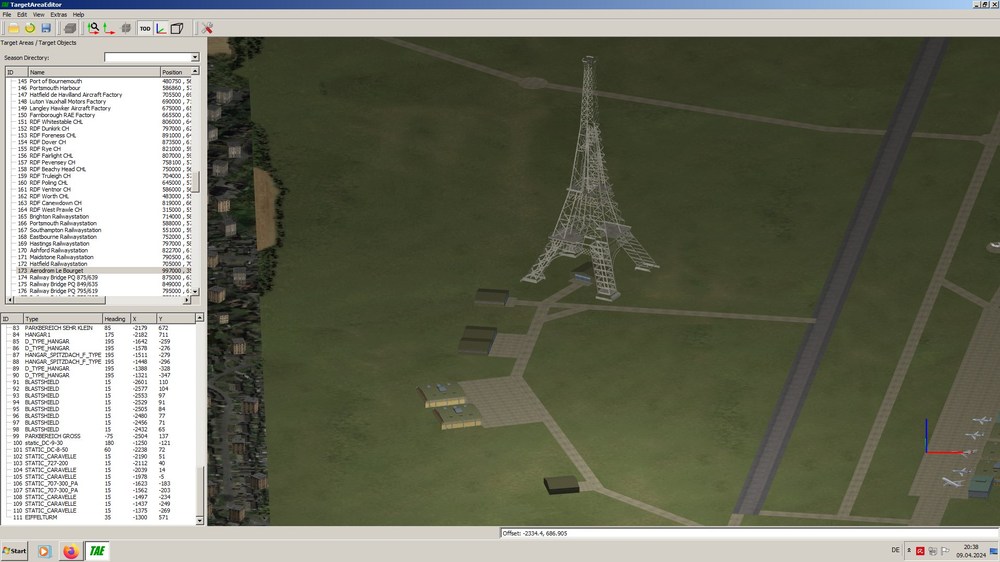This screenshot has height=562, width=1000.
Task: Select EIFFELTURM object row
Action: coord(98,517)
